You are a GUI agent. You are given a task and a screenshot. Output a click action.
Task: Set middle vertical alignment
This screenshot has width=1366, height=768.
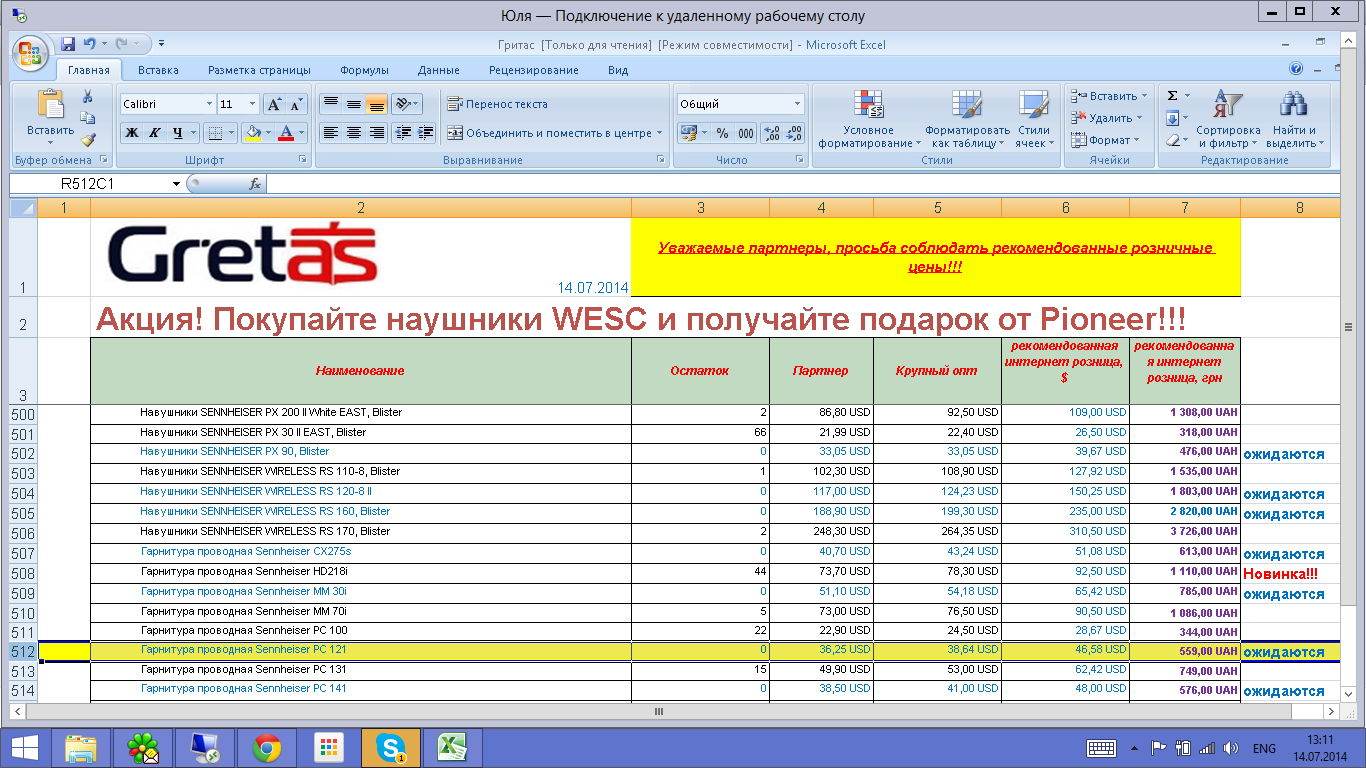[x=353, y=104]
